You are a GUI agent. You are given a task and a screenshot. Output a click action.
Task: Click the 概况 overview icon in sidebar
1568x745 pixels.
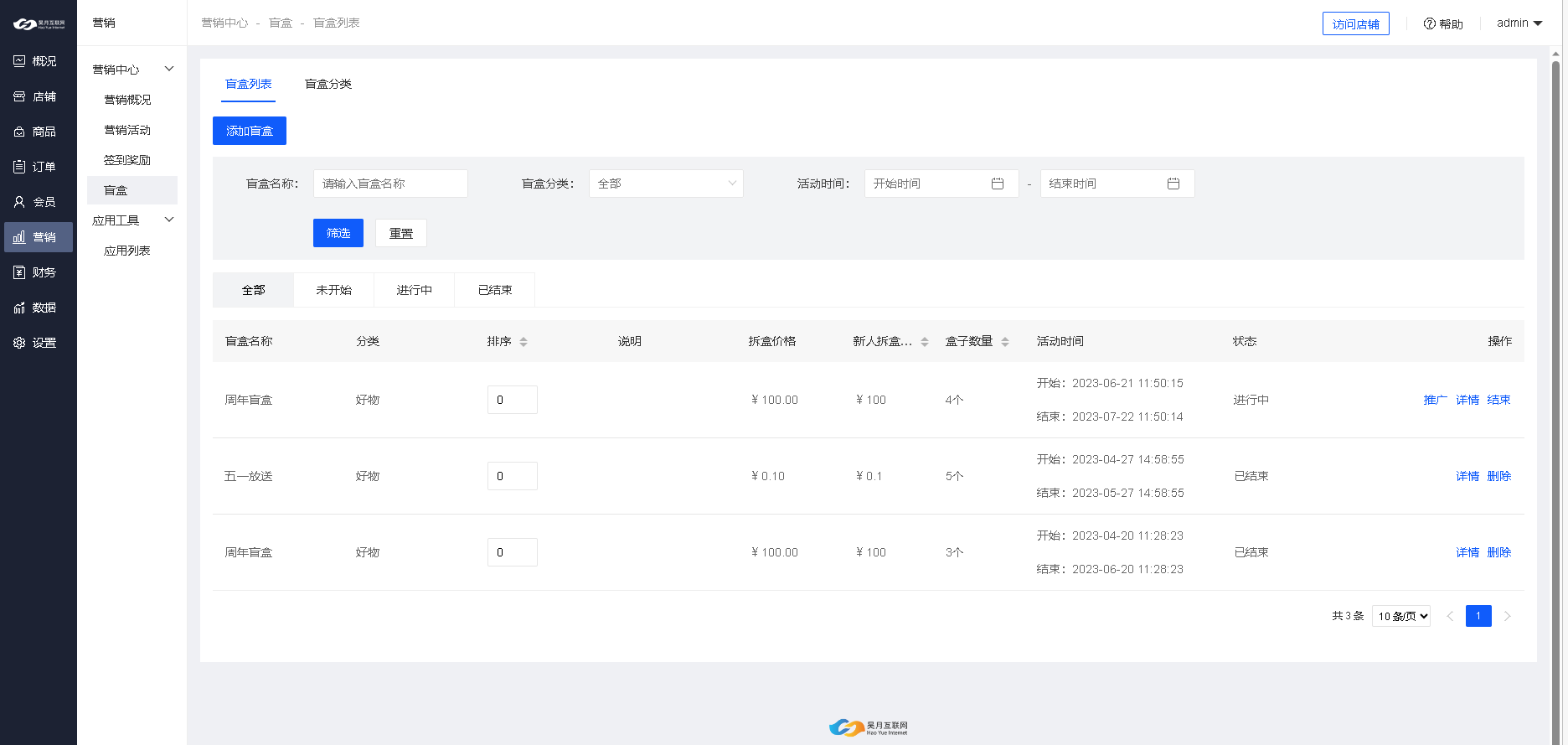click(x=19, y=61)
